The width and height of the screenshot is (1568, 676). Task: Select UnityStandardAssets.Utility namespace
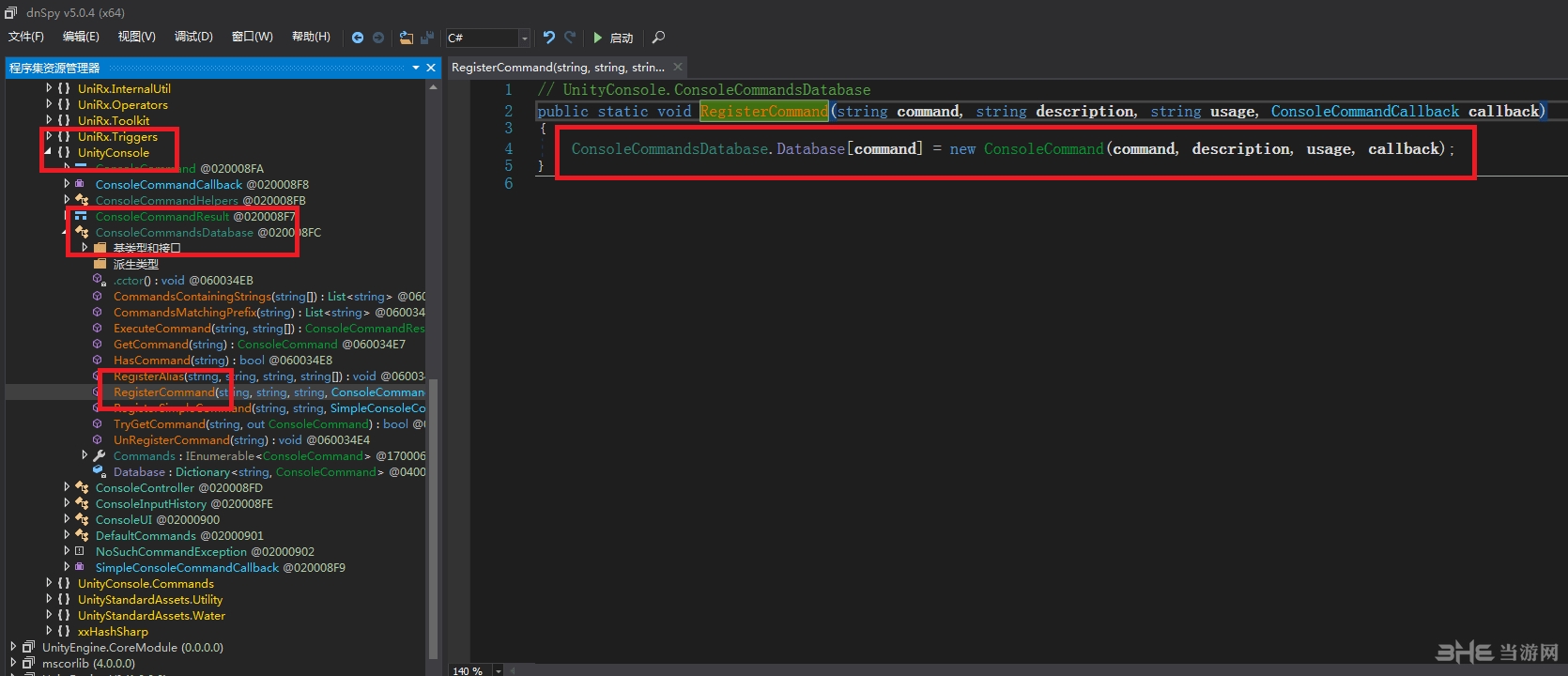click(150, 599)
